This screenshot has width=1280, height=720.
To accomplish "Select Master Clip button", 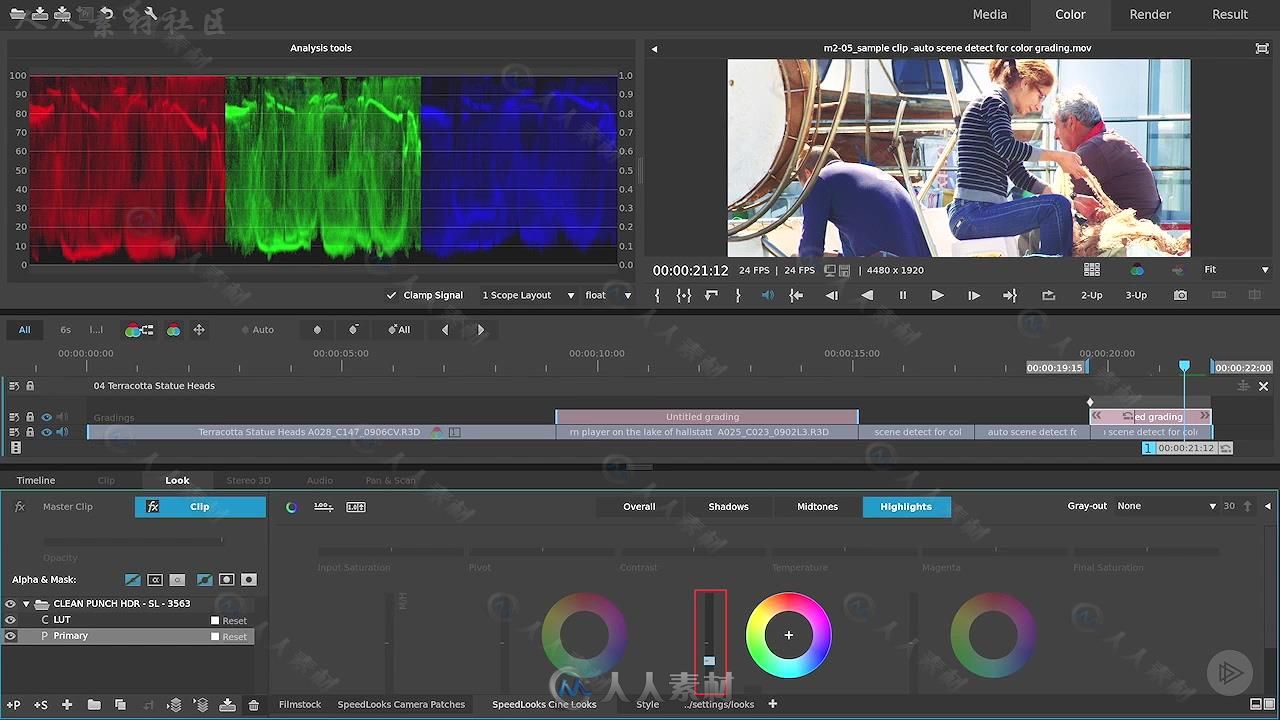I will click(68, 507).
